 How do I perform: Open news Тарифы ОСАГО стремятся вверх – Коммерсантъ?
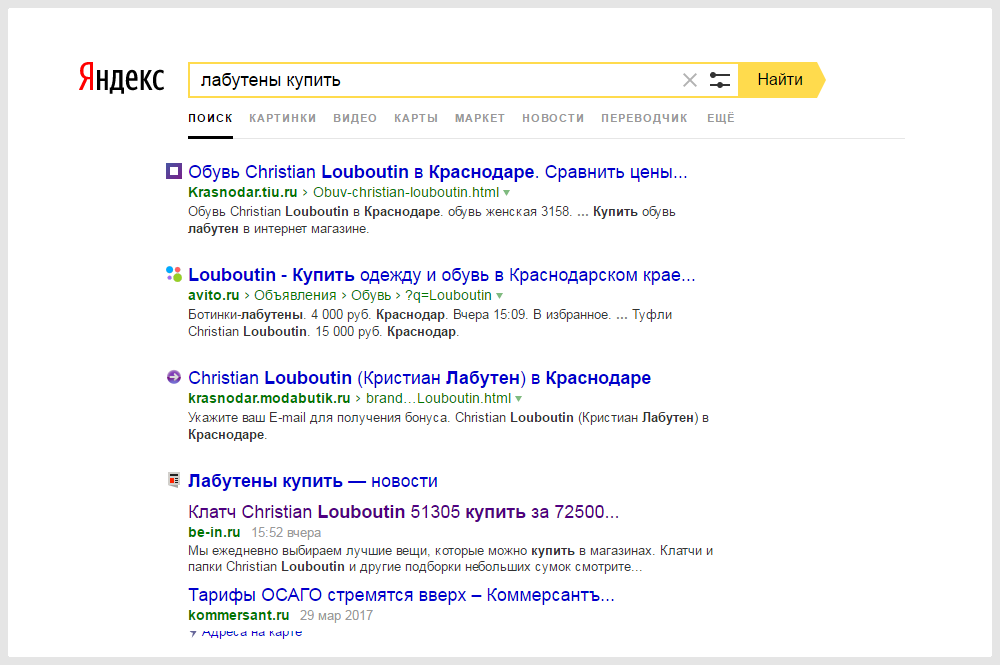click(x=401, y=595)
